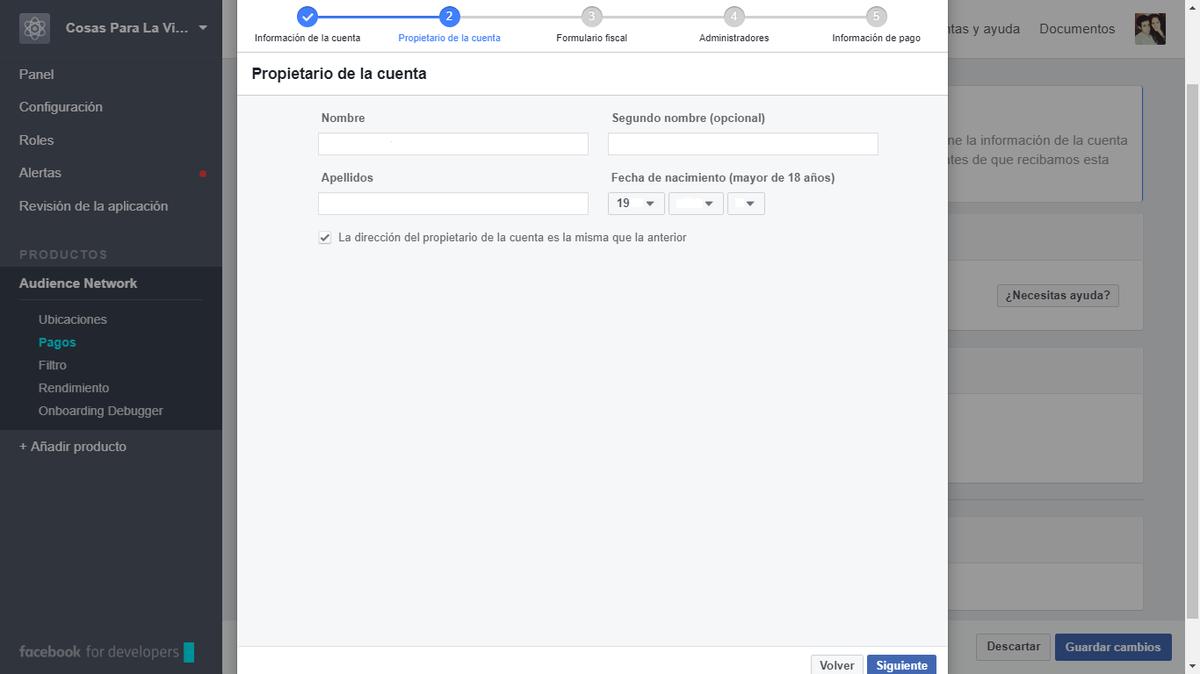Click the Siguiente button

point(901,664)
